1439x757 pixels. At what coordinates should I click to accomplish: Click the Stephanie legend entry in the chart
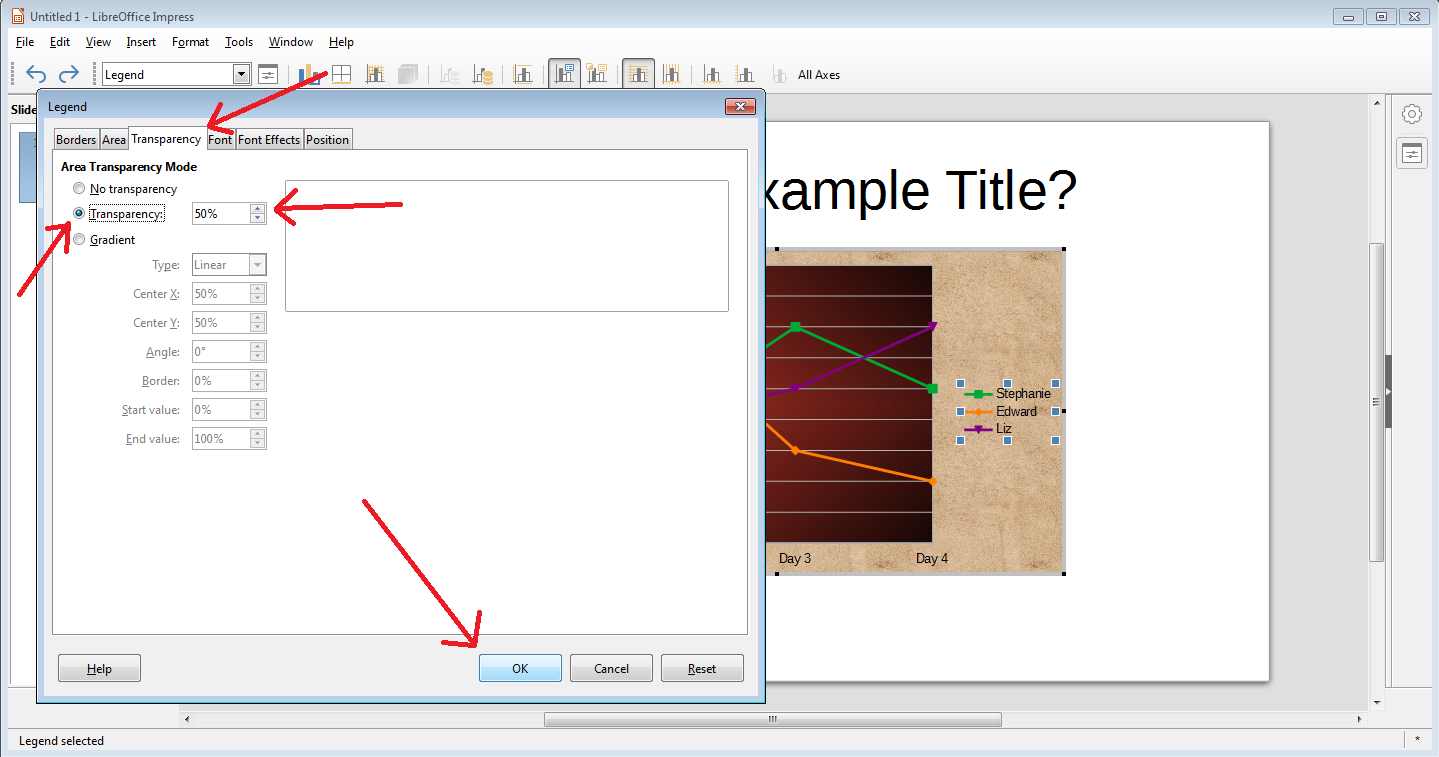(x=1008, y=394)
